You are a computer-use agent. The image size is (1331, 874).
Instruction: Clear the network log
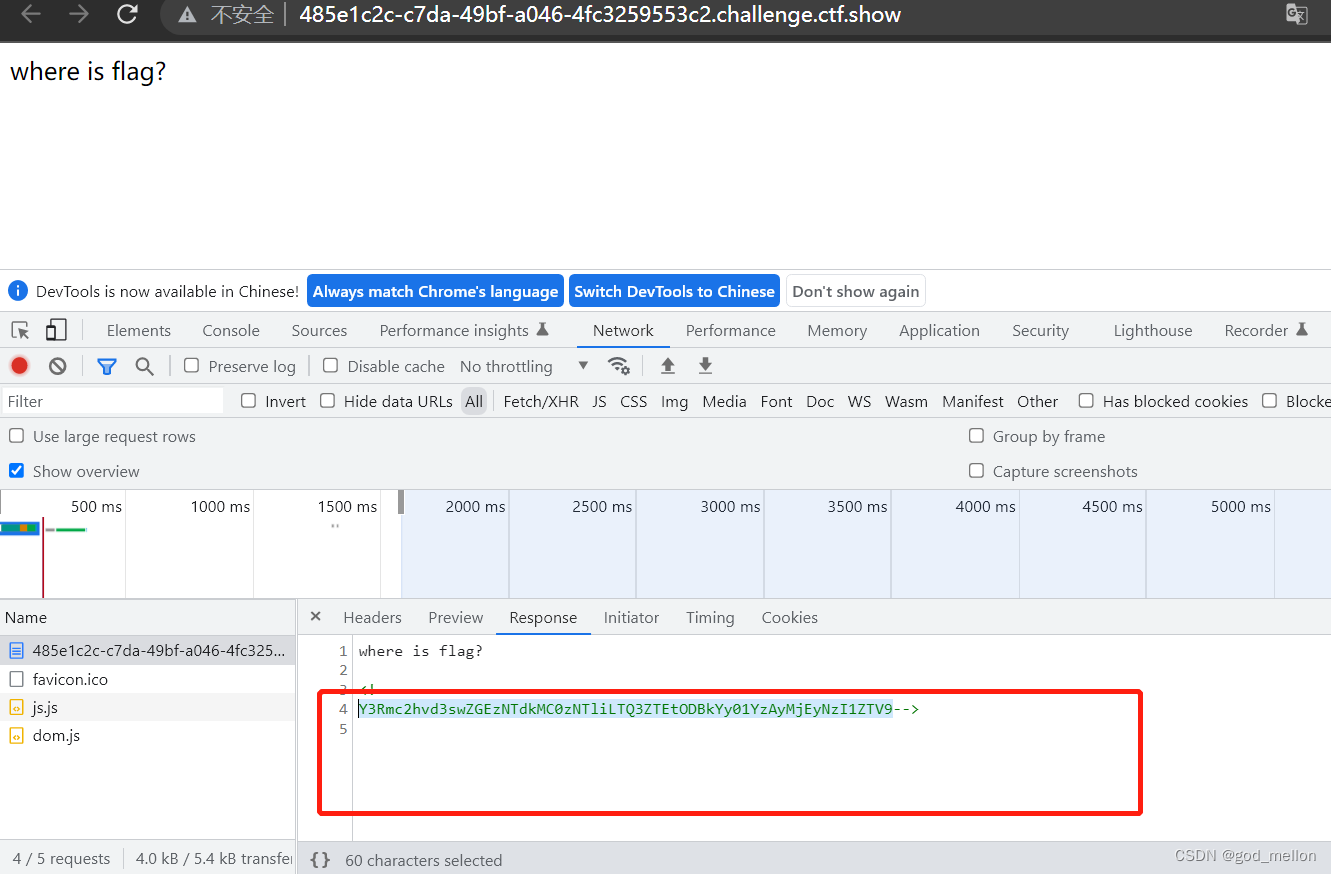pos(58,366)
